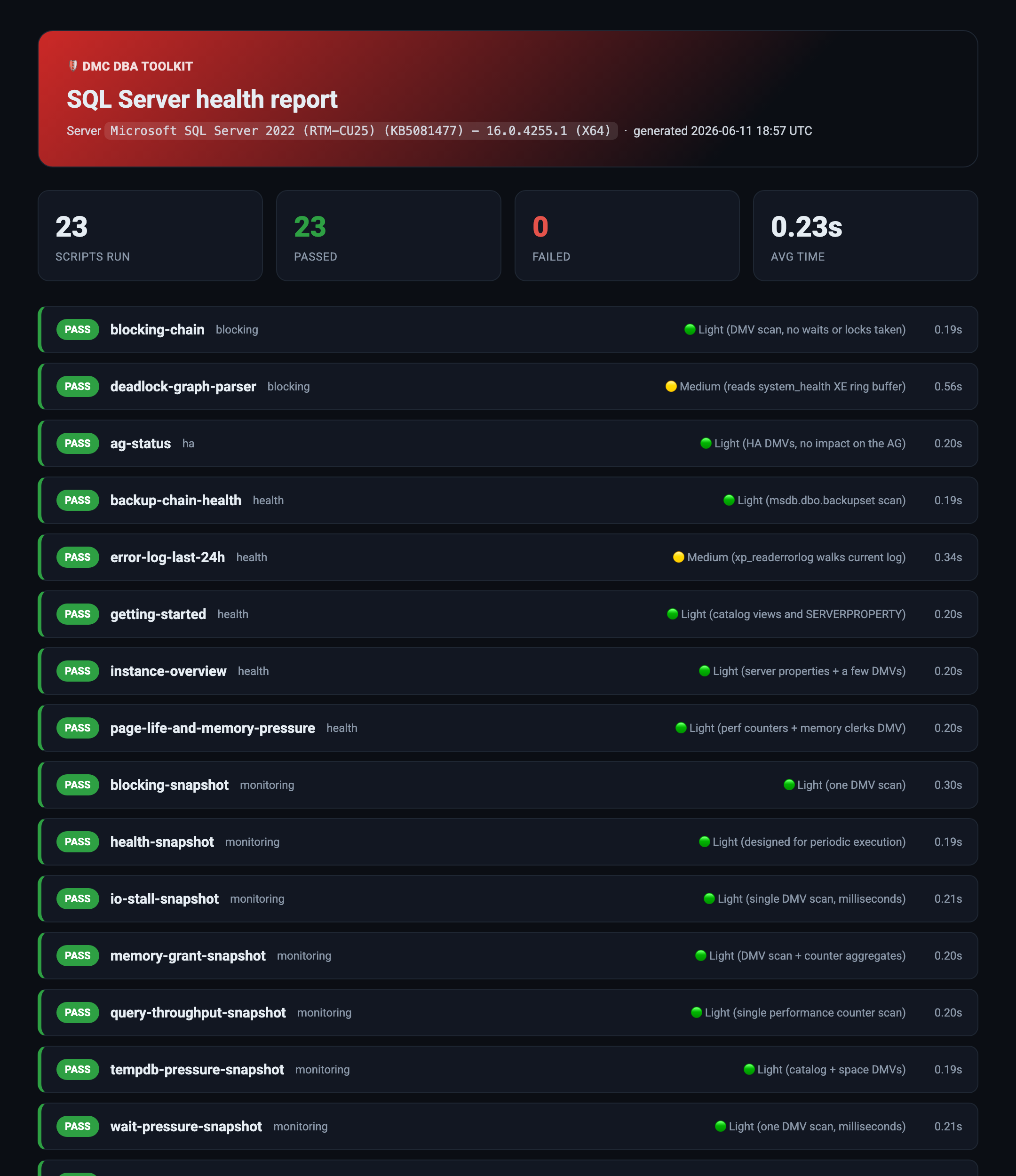The width and height of the screenshot is (1016, 1176).
Task: Open the Avg Time summary card
Action: [865, 236]
